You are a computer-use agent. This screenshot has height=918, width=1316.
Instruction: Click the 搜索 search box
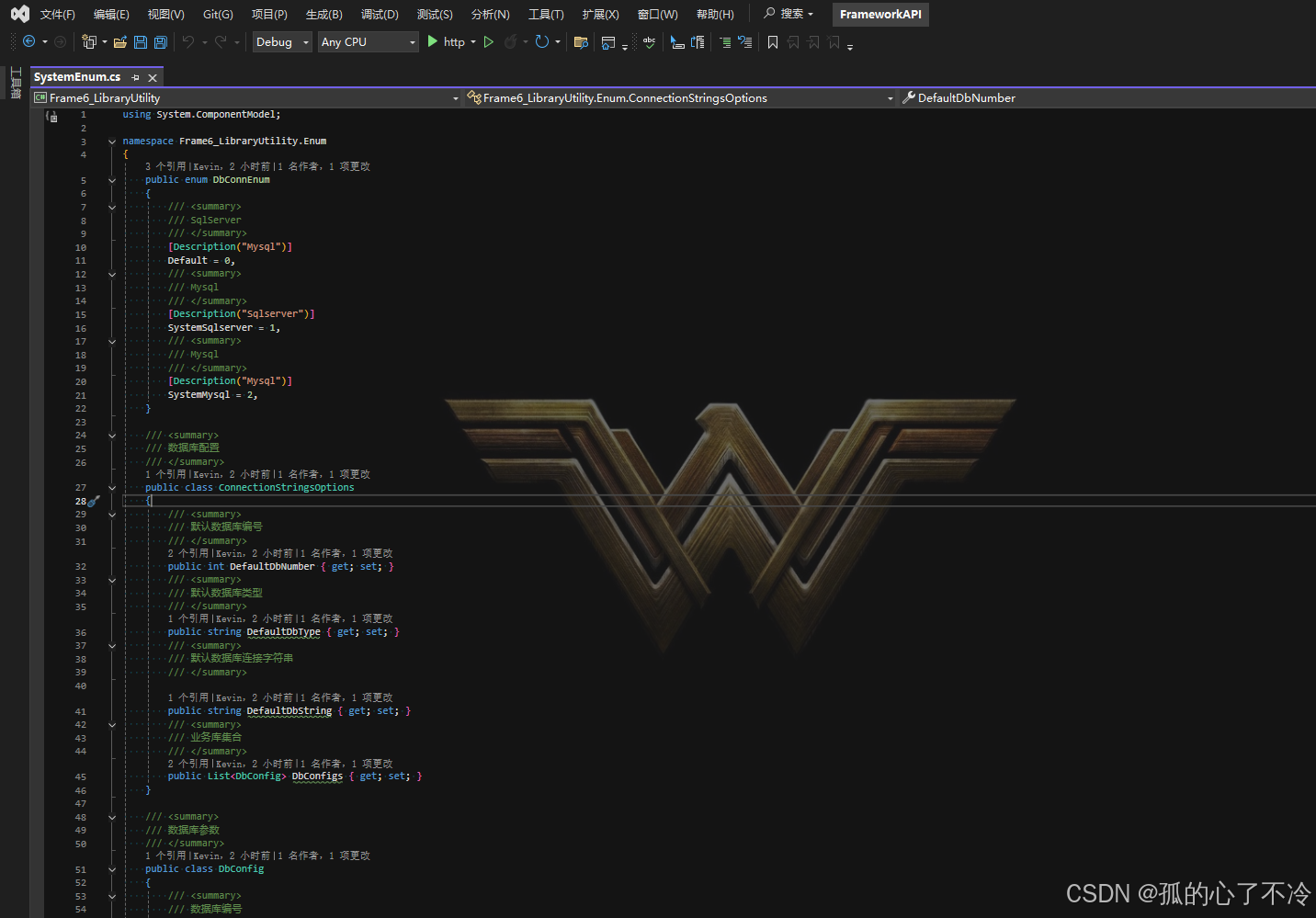788,14
